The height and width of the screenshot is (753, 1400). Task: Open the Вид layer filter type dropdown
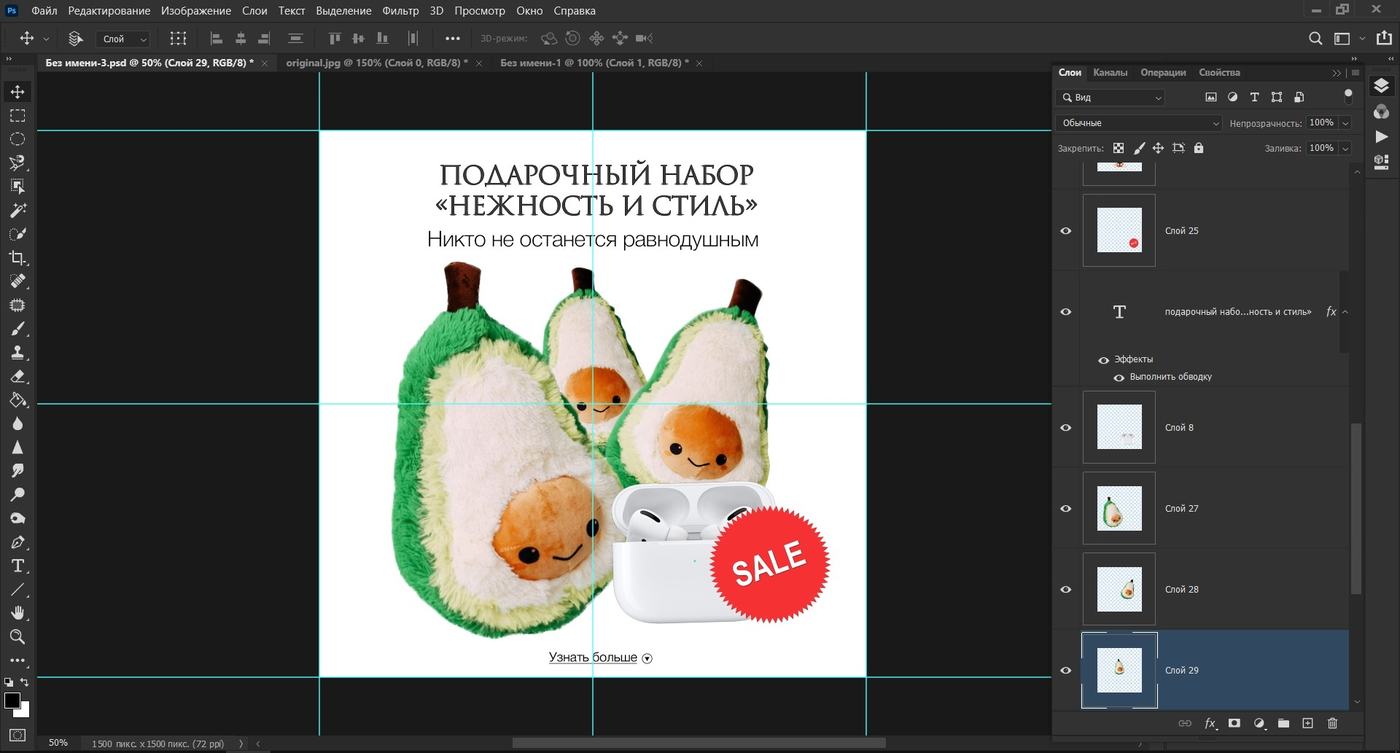click(x=1111, y=98)
